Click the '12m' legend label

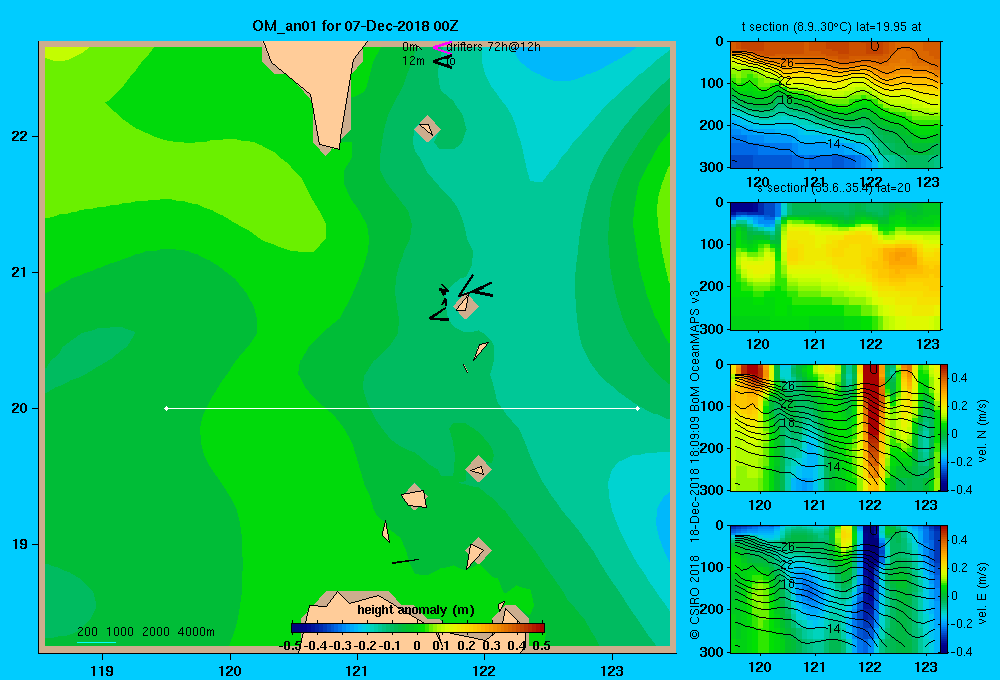[413, 61]
